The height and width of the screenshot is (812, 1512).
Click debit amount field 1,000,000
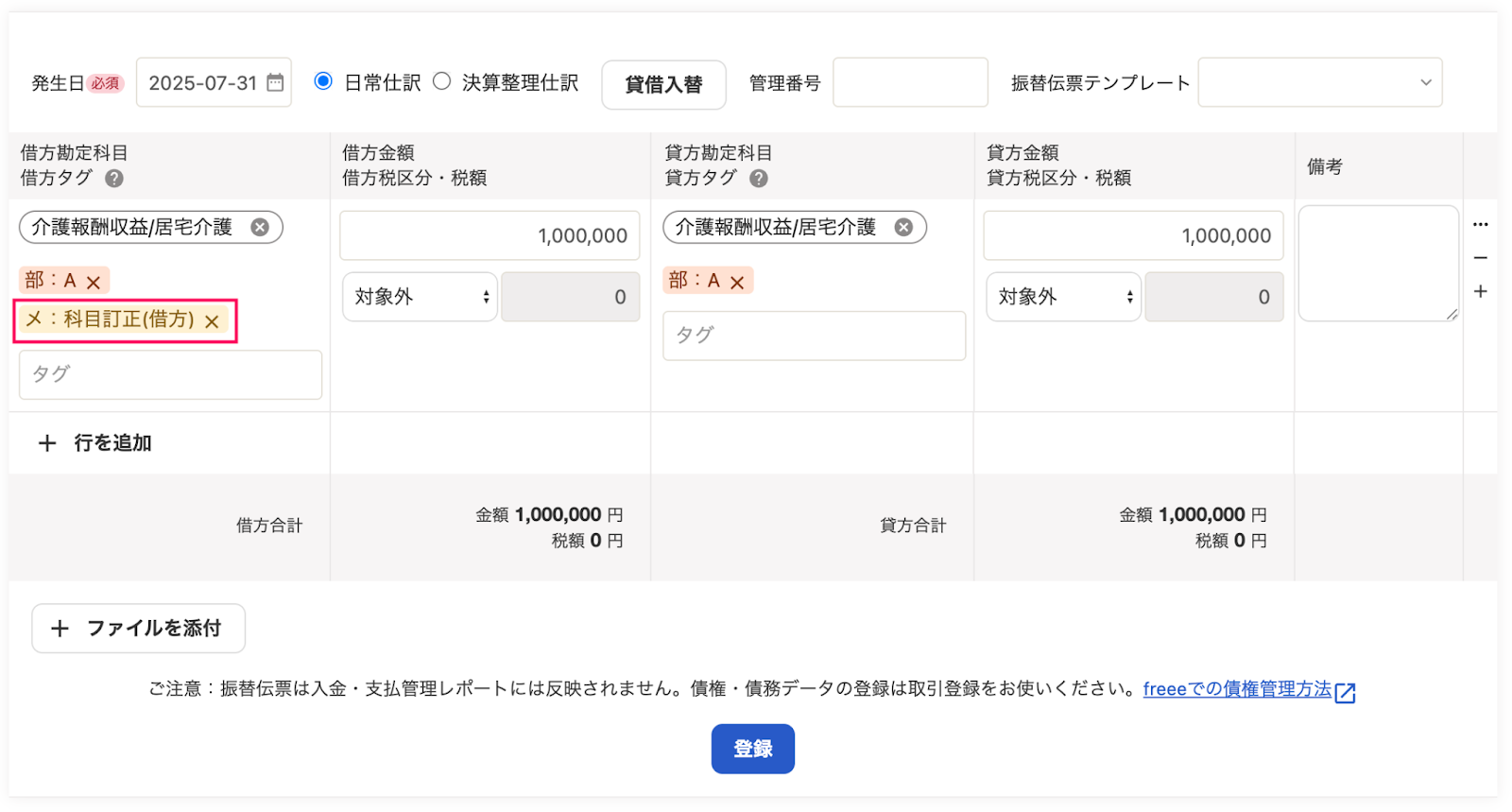coord(490,235)
